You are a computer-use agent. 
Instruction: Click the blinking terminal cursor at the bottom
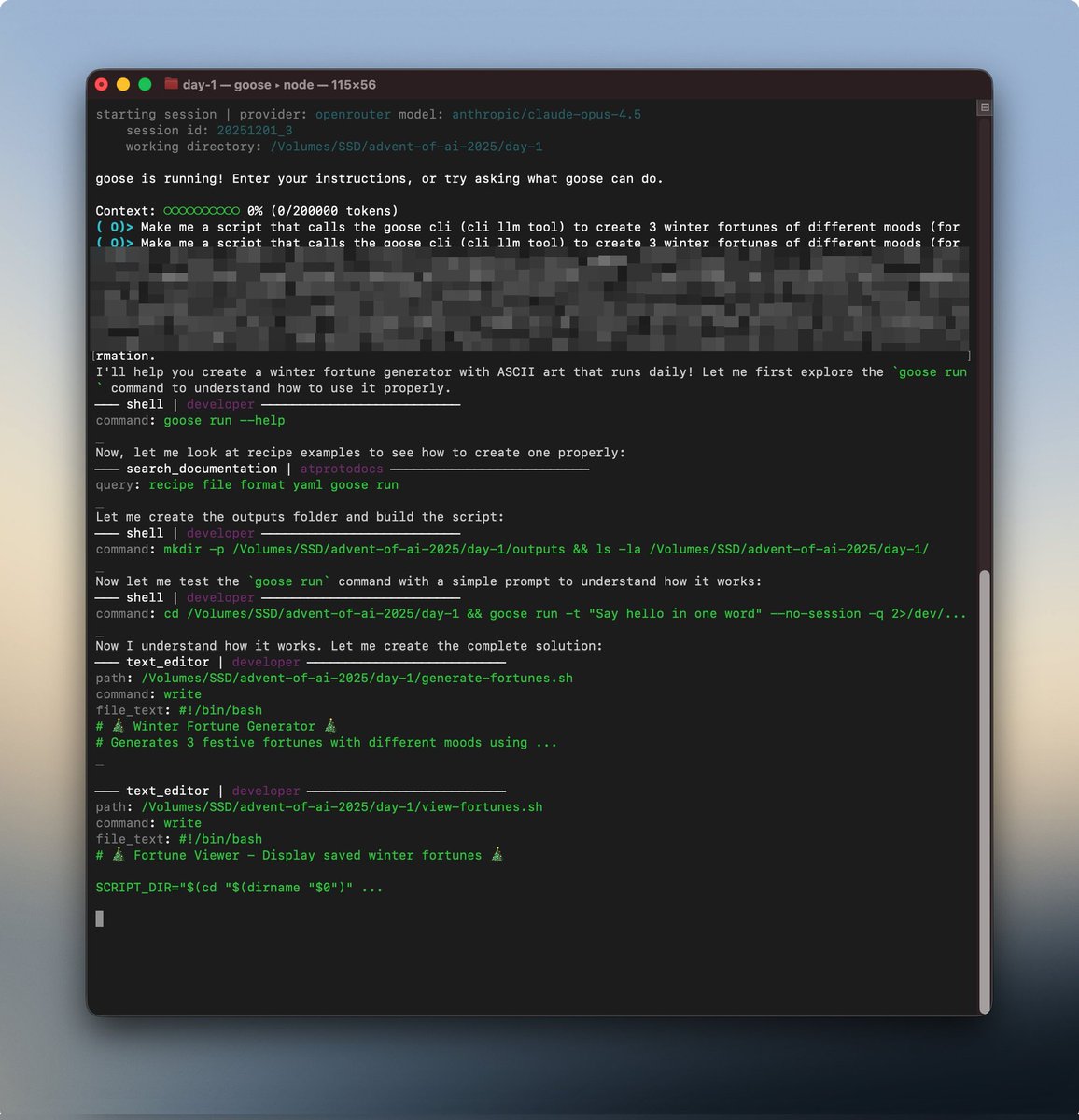[99, 918]
